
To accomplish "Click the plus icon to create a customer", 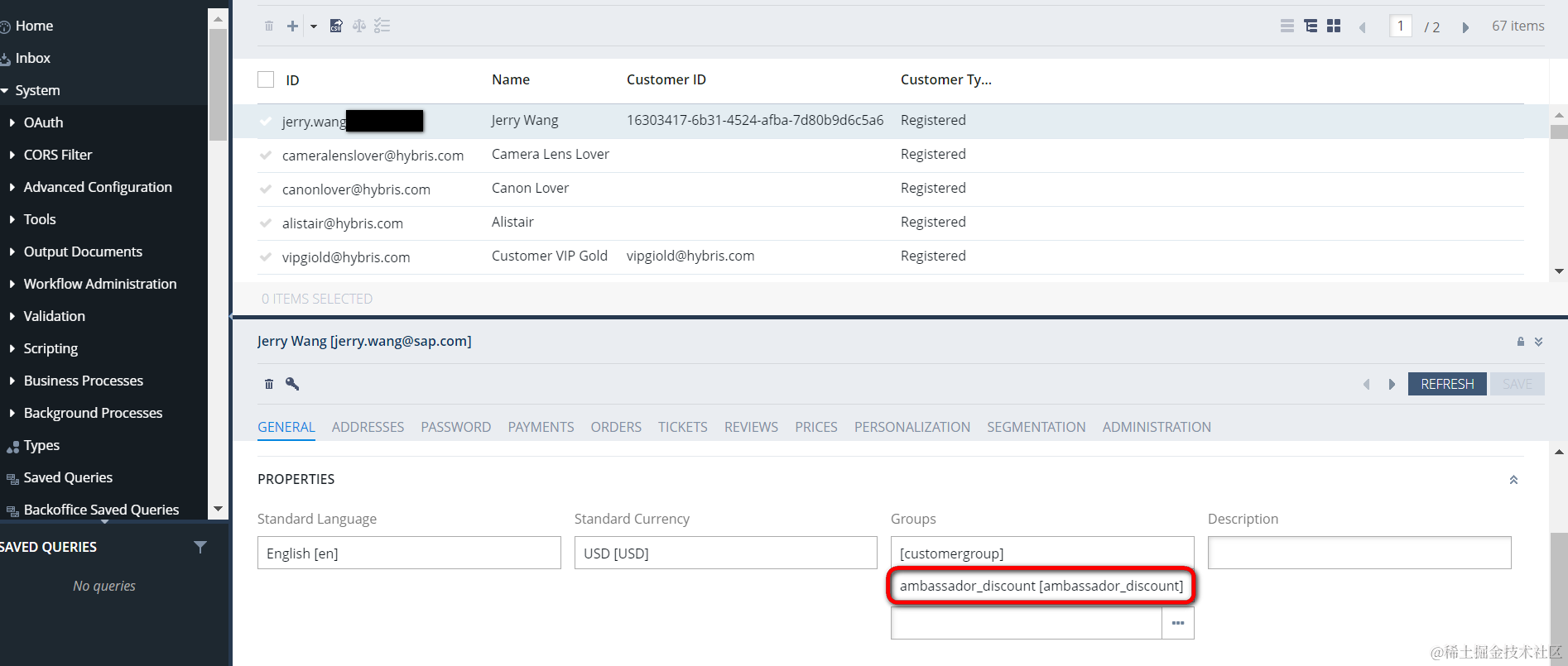I will click(292, 26).
